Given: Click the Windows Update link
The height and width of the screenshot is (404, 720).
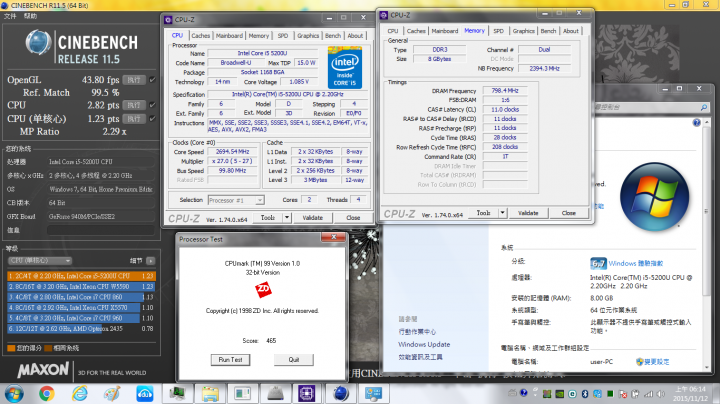Looking at the screenshot, I should [424, 344].
